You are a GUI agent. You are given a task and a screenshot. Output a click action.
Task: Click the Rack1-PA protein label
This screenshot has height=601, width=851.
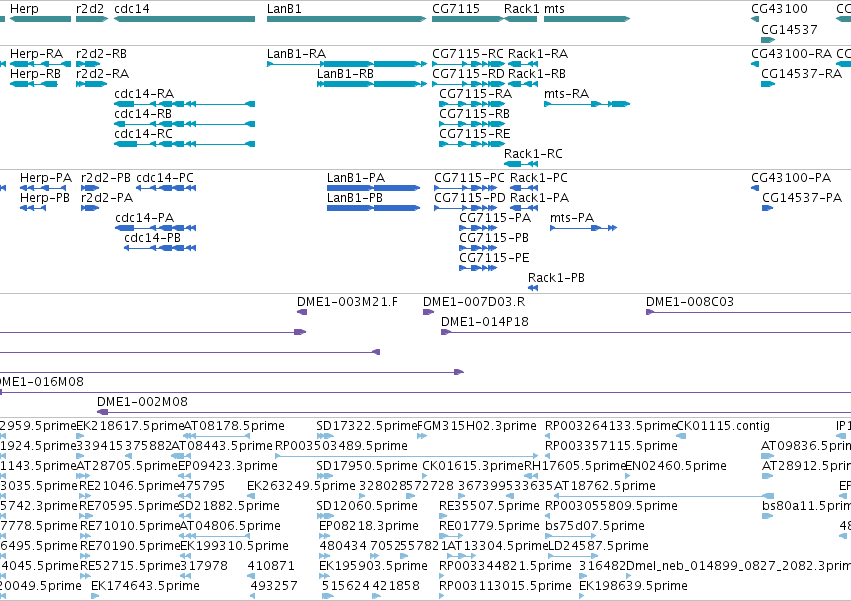(539, 198)
